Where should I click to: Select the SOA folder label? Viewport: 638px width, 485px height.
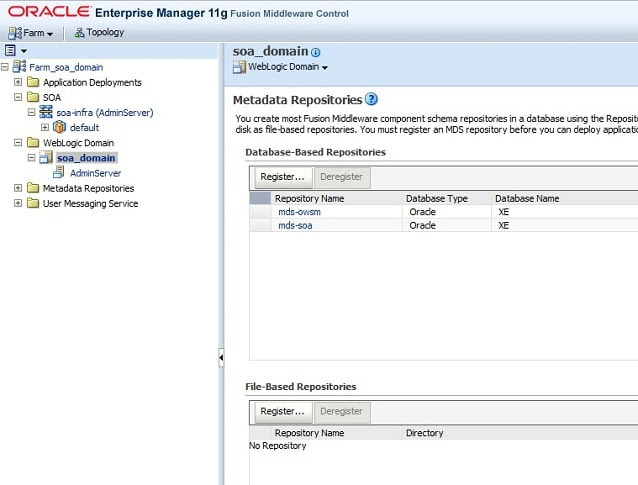[52, 98]
